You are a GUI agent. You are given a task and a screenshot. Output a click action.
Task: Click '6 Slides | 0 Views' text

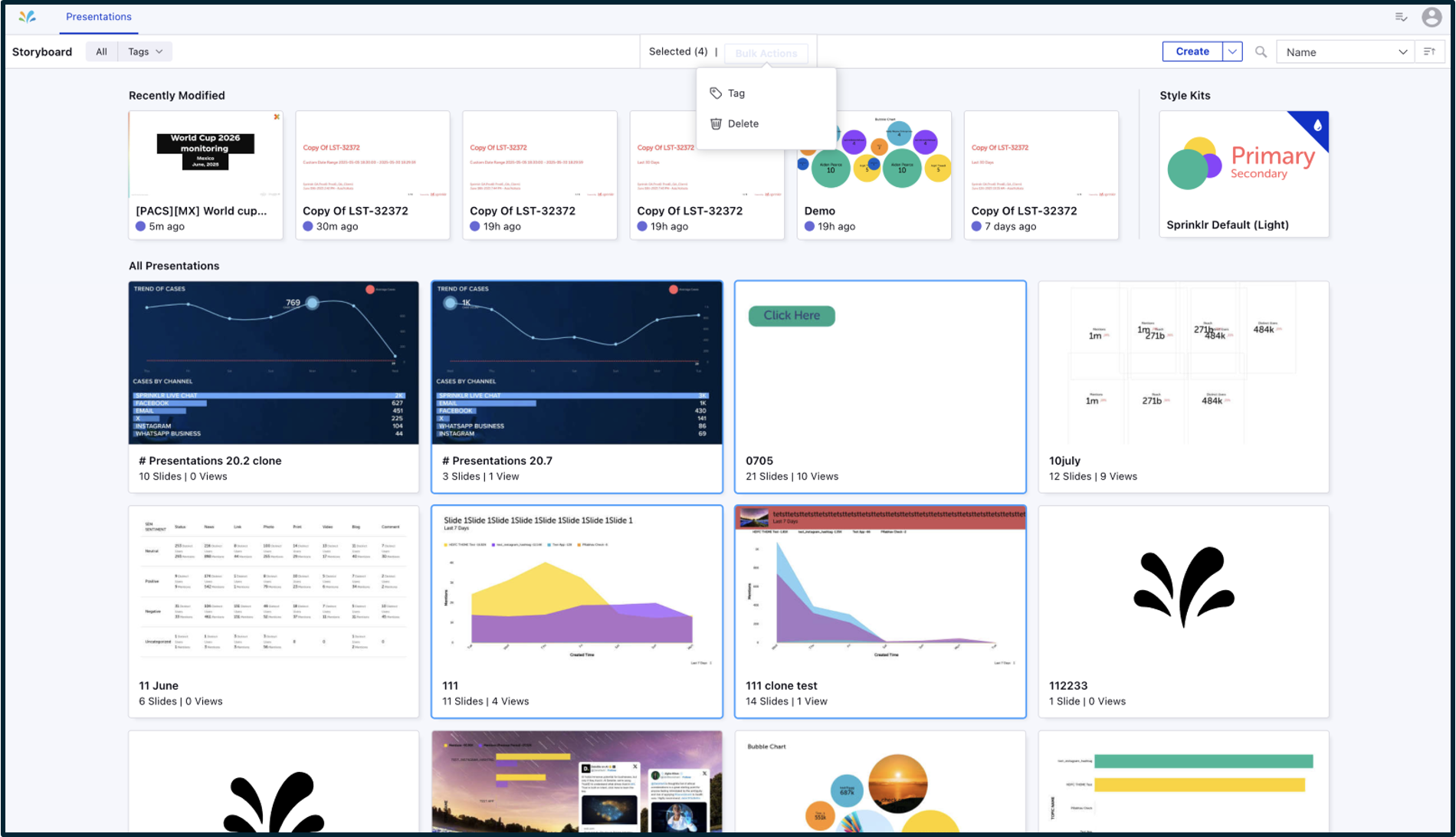point(181,701)
